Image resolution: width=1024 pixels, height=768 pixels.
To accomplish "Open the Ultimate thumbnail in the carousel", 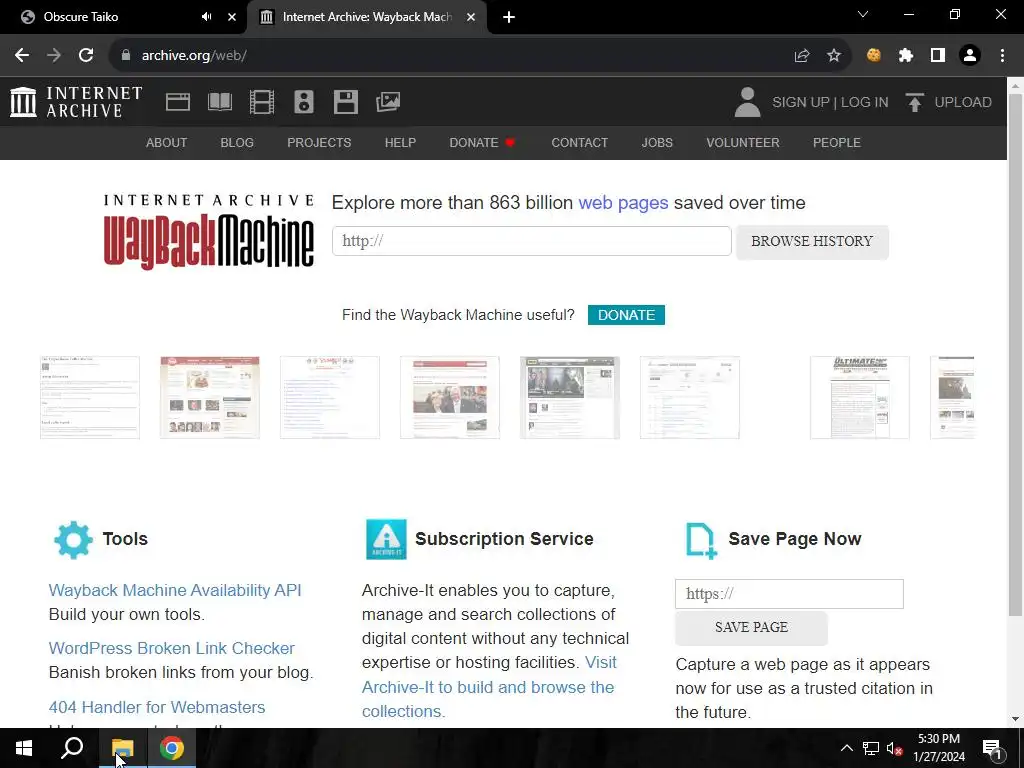I will 859,398.
